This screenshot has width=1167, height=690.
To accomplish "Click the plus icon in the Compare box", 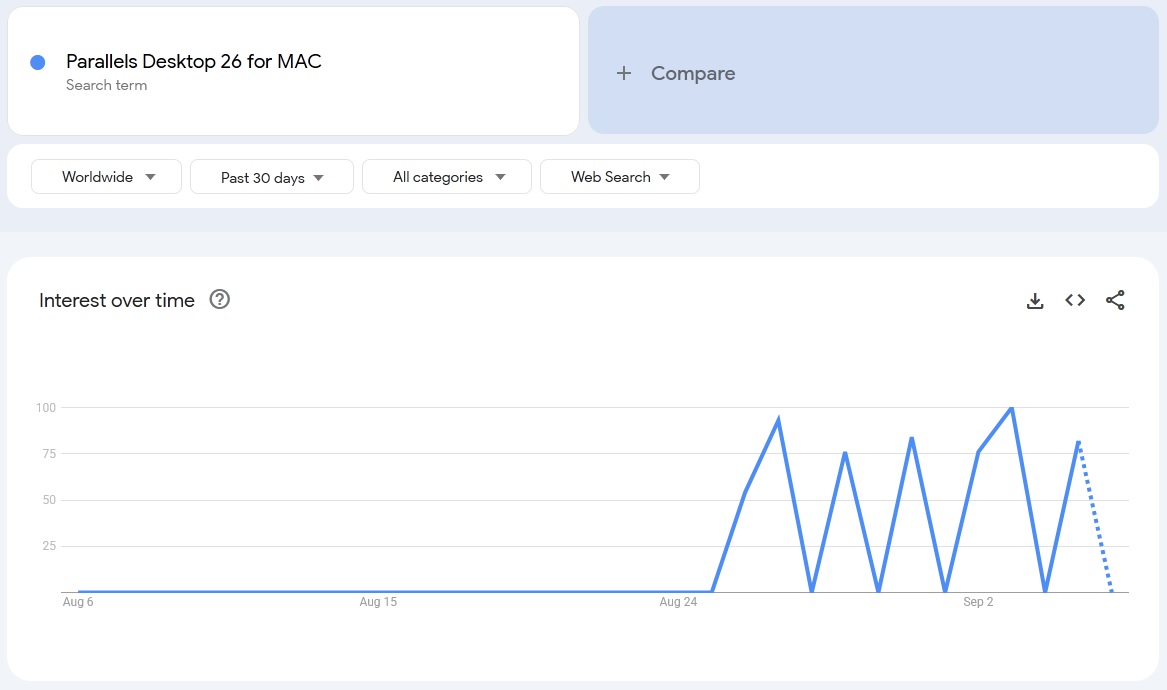I will (624, 73).
